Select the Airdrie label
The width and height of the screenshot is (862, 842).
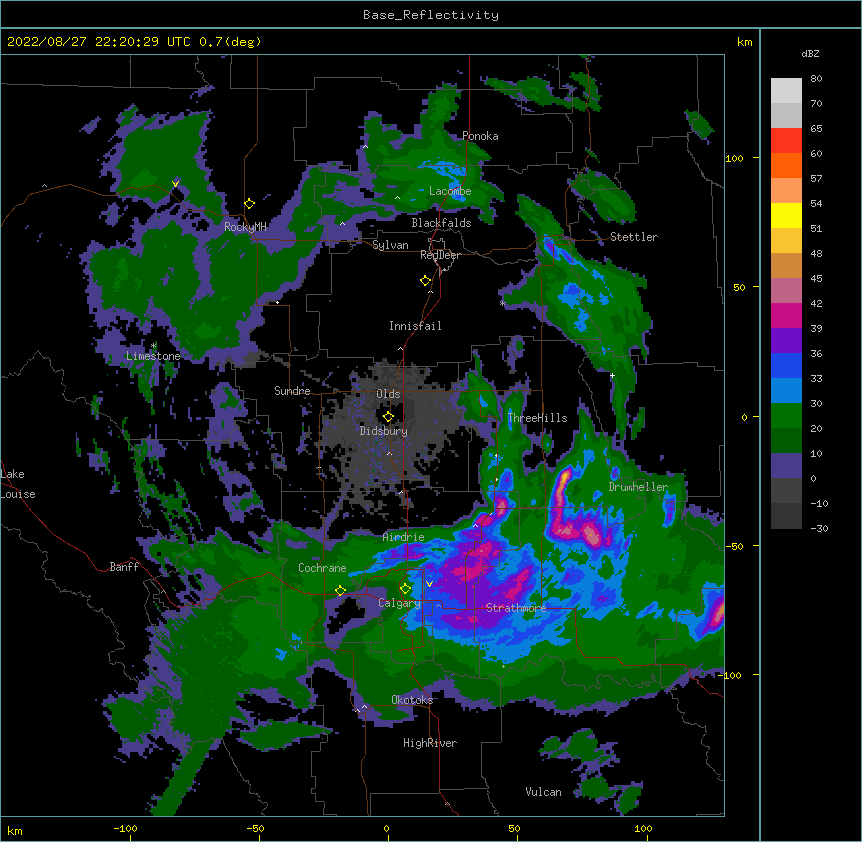coord(404,537)
